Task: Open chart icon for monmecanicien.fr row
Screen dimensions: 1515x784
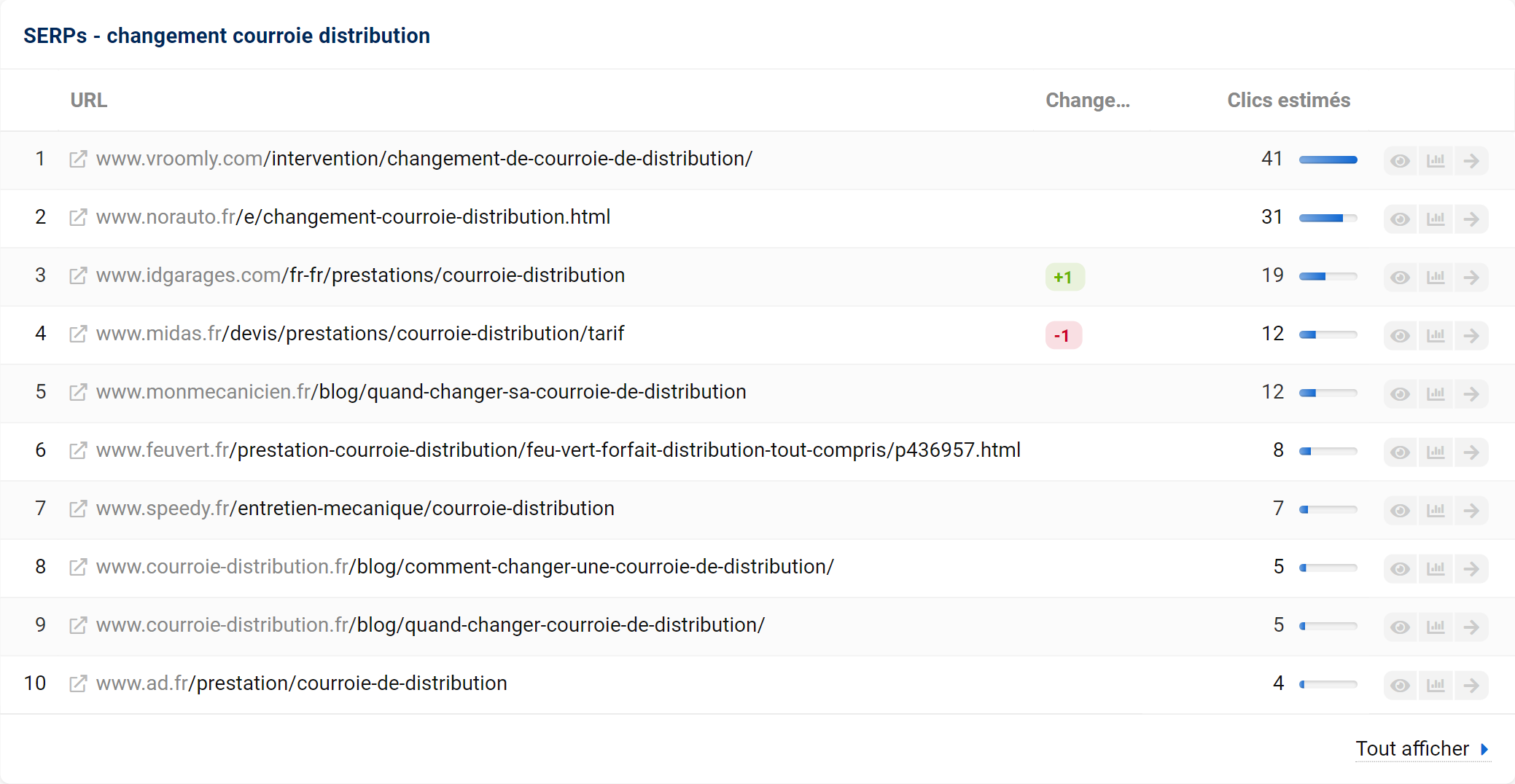Action: point(1436,393)
